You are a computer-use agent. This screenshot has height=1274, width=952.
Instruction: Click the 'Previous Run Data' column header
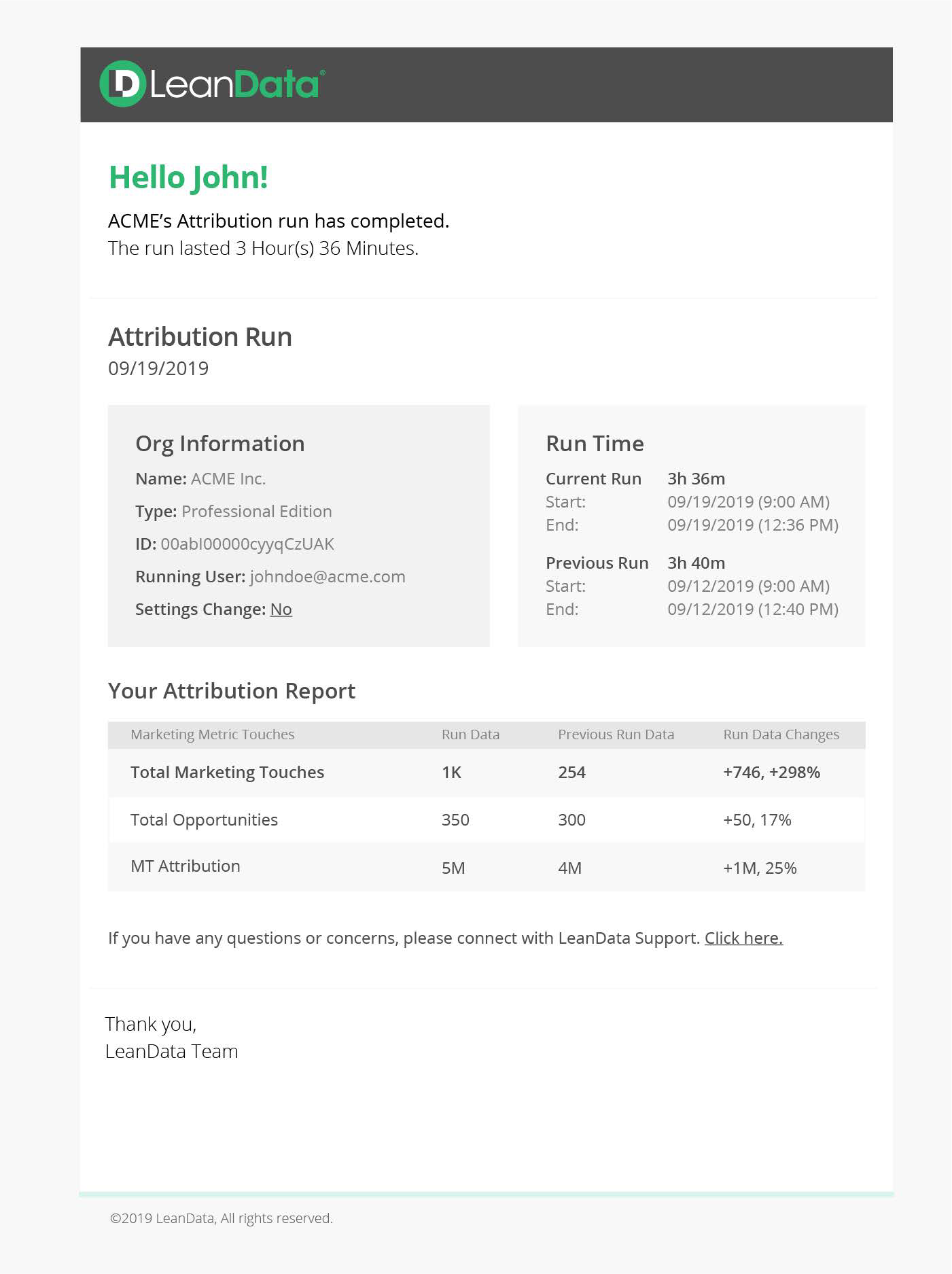point(616,735)
